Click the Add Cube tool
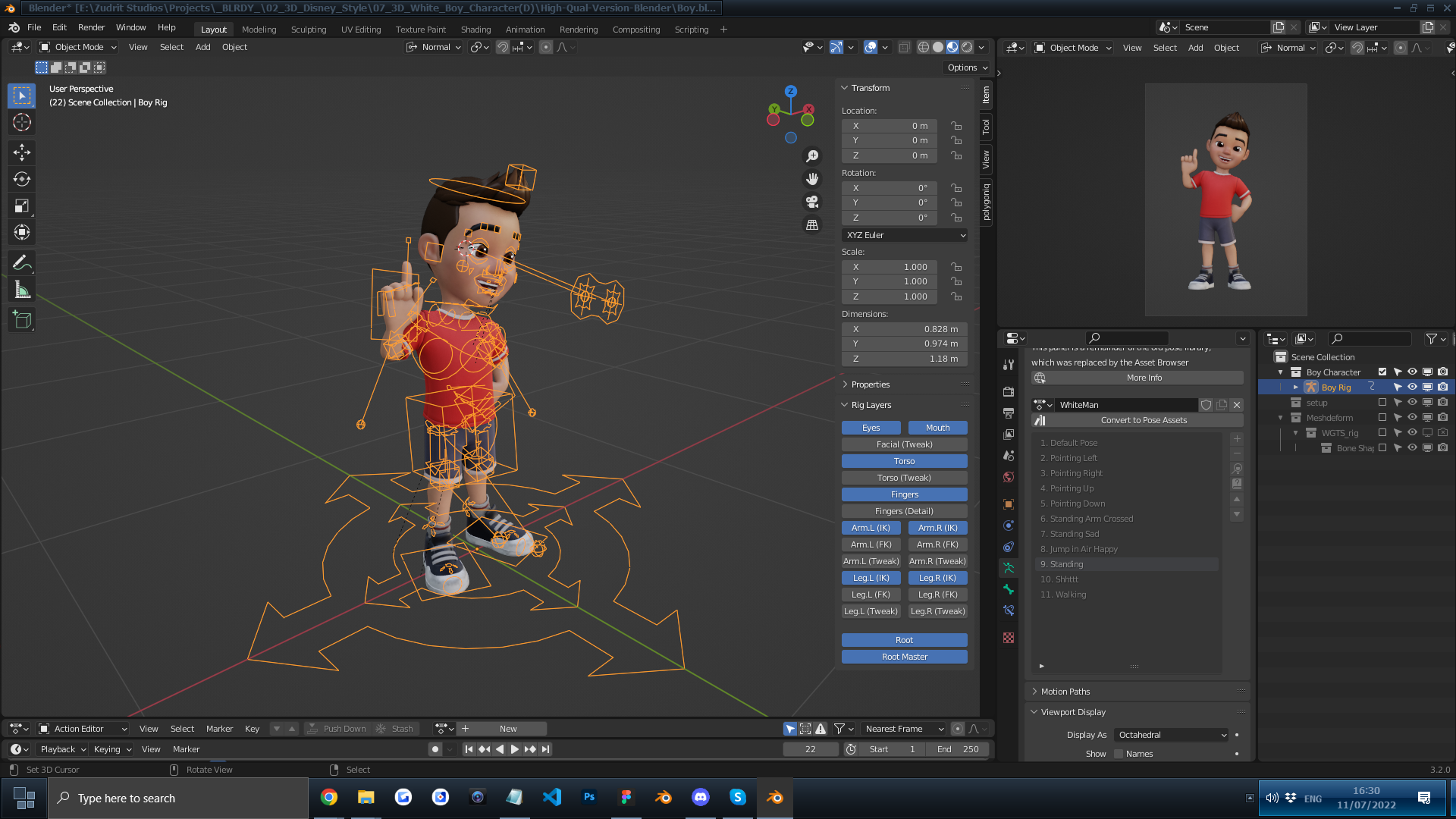 [21, 320]
